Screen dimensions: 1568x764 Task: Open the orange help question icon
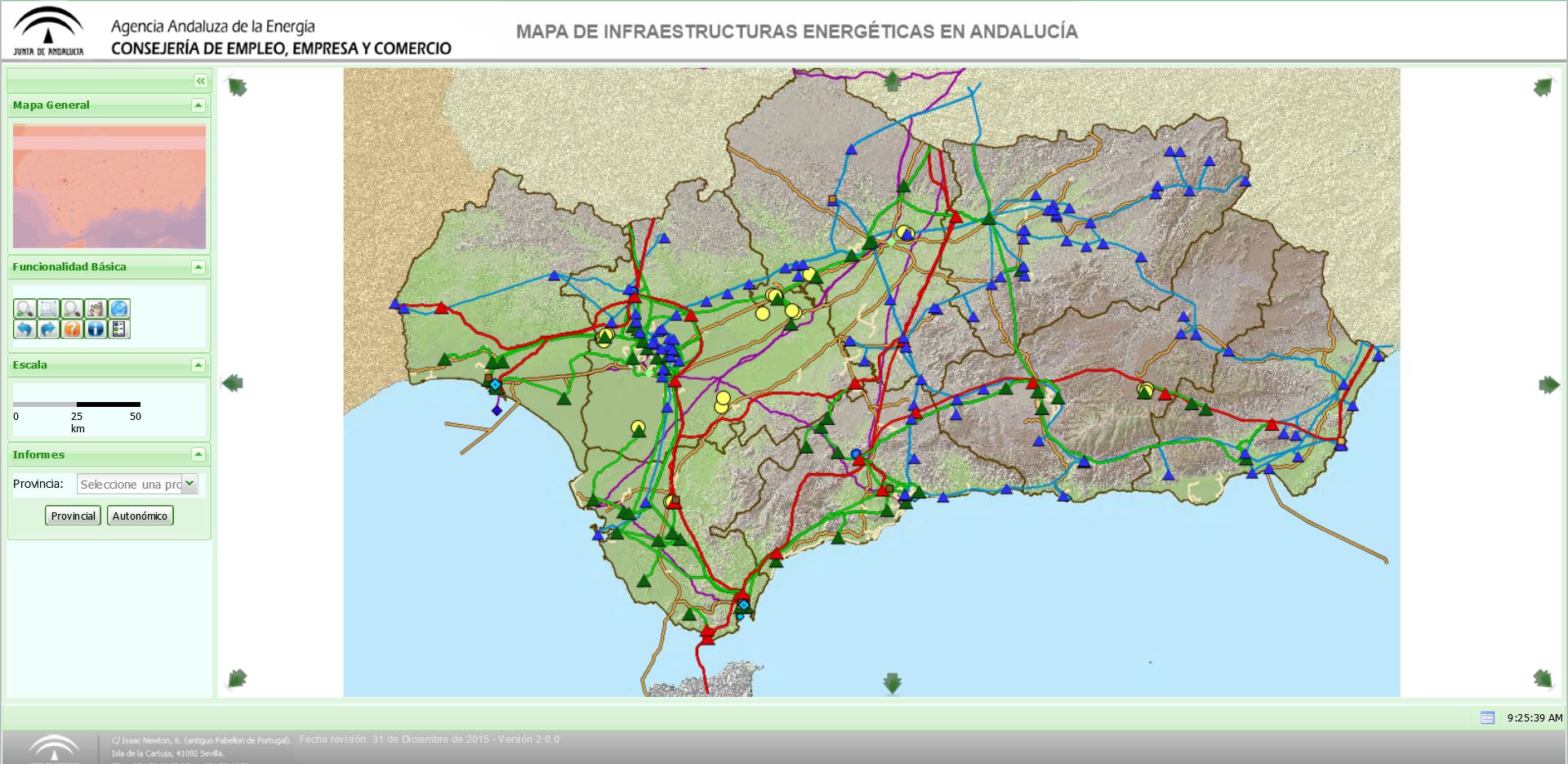[x=72, y=329]
